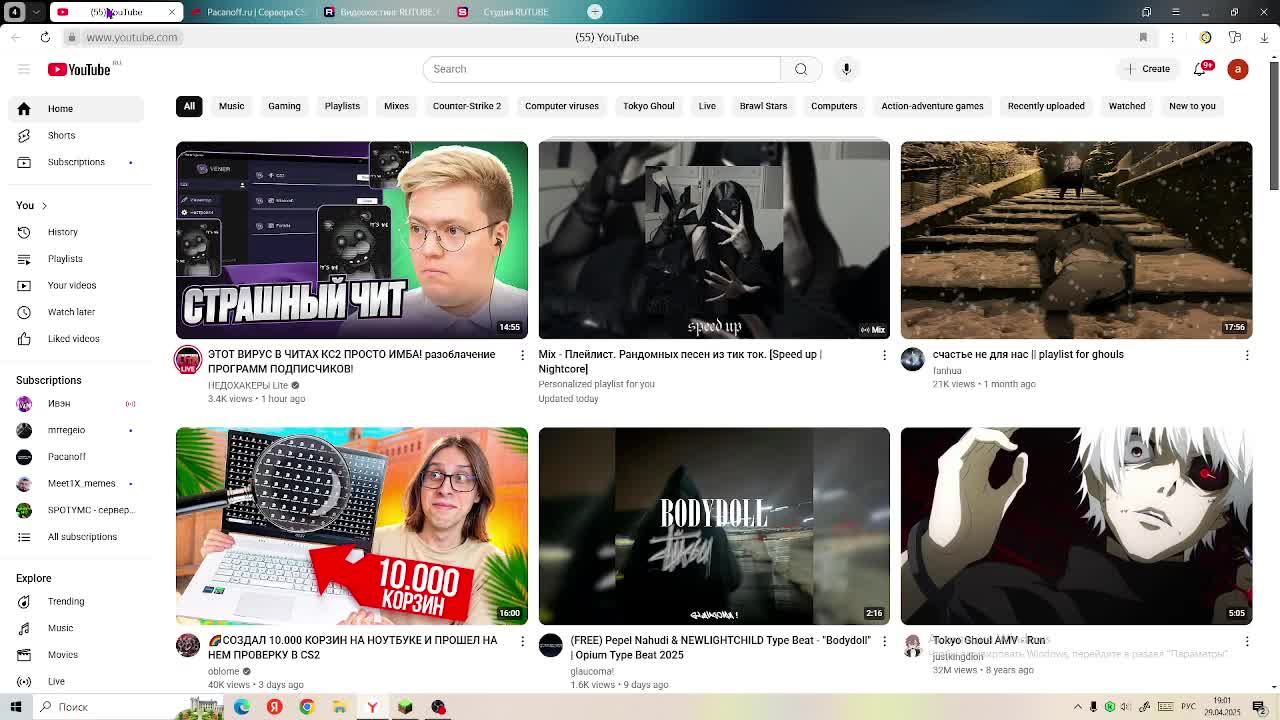The image size is (1280, 720).
Task: Open more options for the playlist for ghouls video
Action: coord(1247,355)
